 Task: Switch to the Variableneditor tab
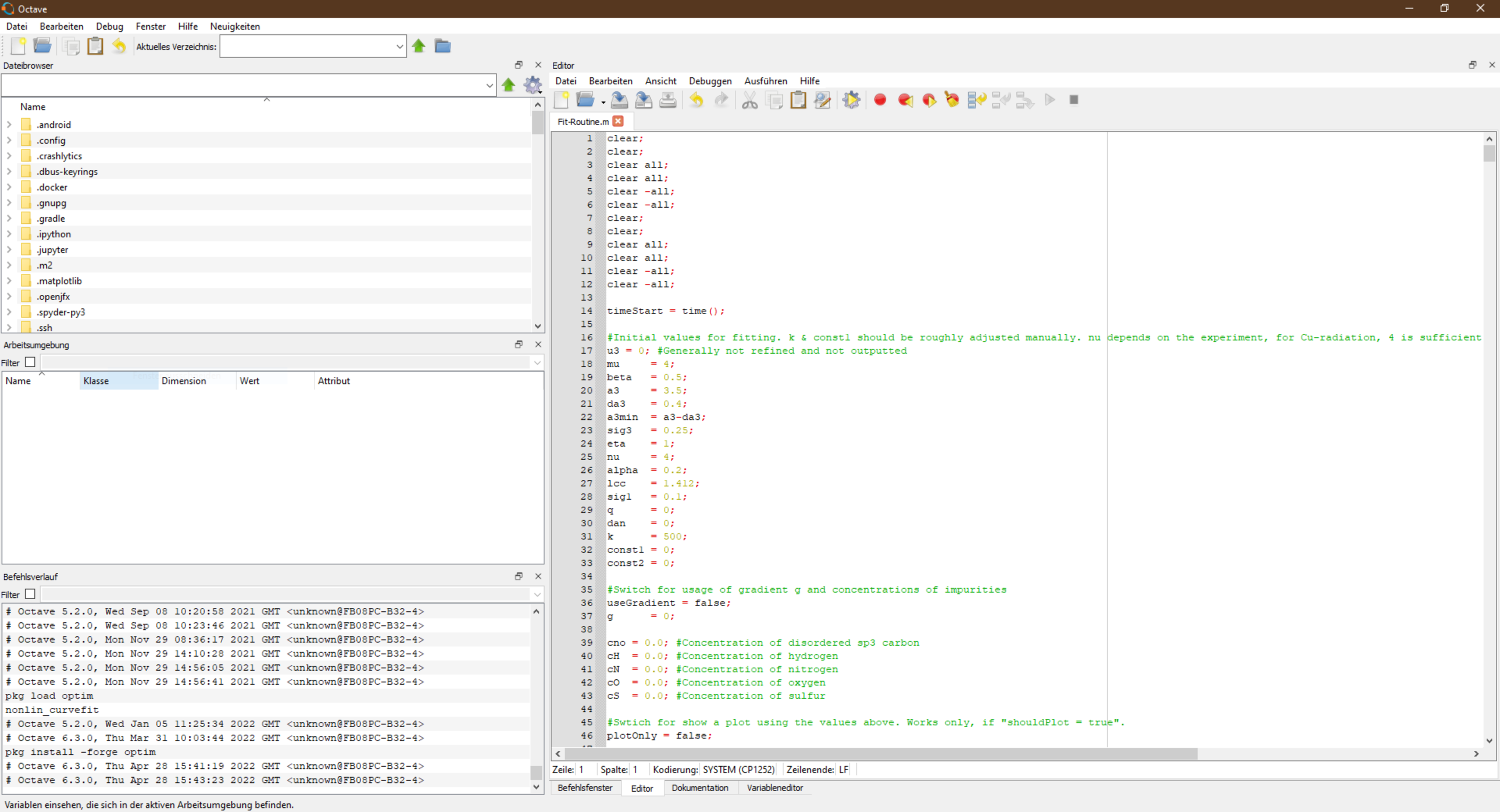(x=775, y=787)
